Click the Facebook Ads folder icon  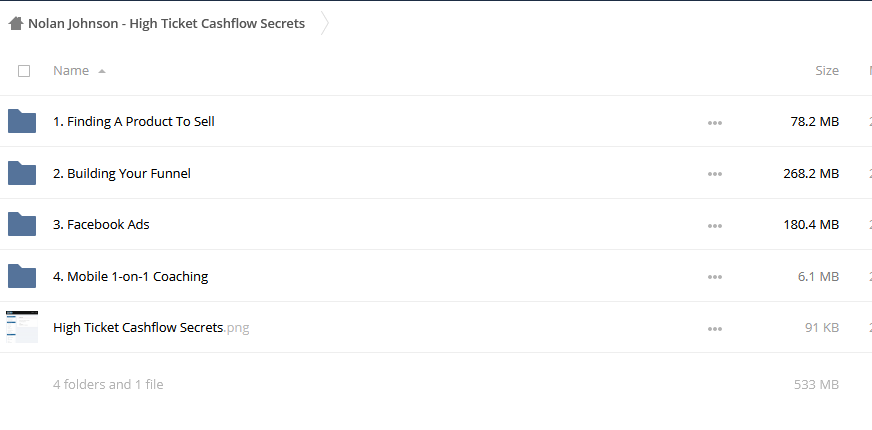pyautogui.click(x=22, y=224)
